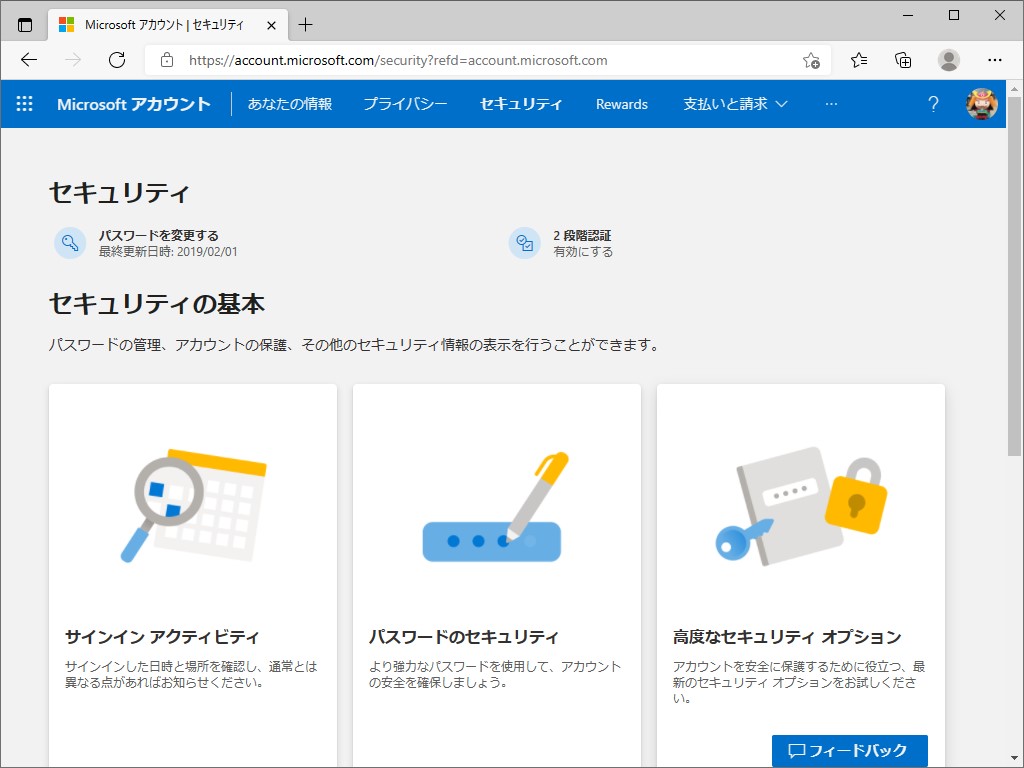Viewport: 1024px width, 768px height.
Task: Click the フィードバック button
Action: pyautogui.click(x=849, y=750)
